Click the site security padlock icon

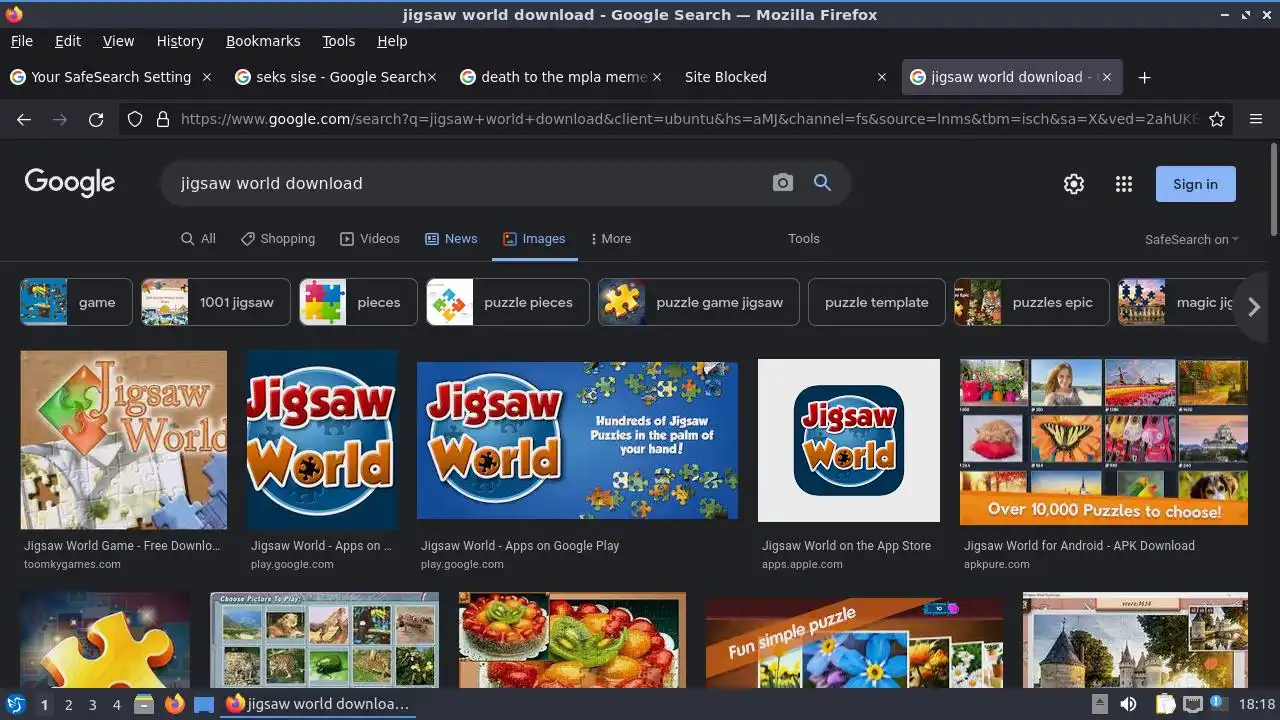(162, 120)
